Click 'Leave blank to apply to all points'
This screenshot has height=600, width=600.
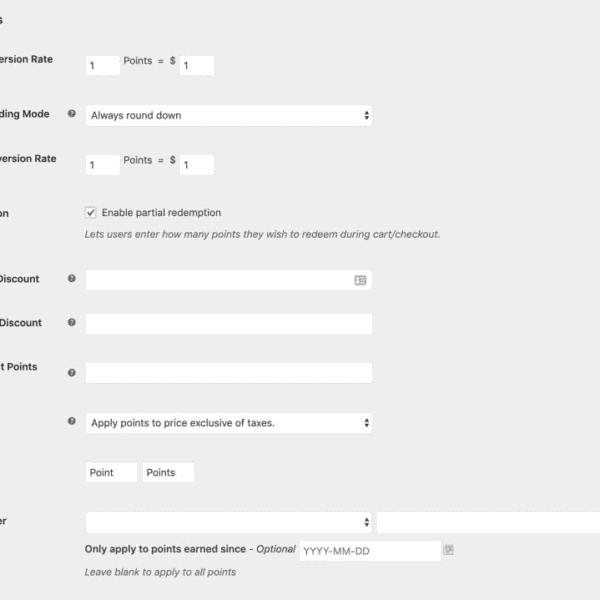coord(160,572)
